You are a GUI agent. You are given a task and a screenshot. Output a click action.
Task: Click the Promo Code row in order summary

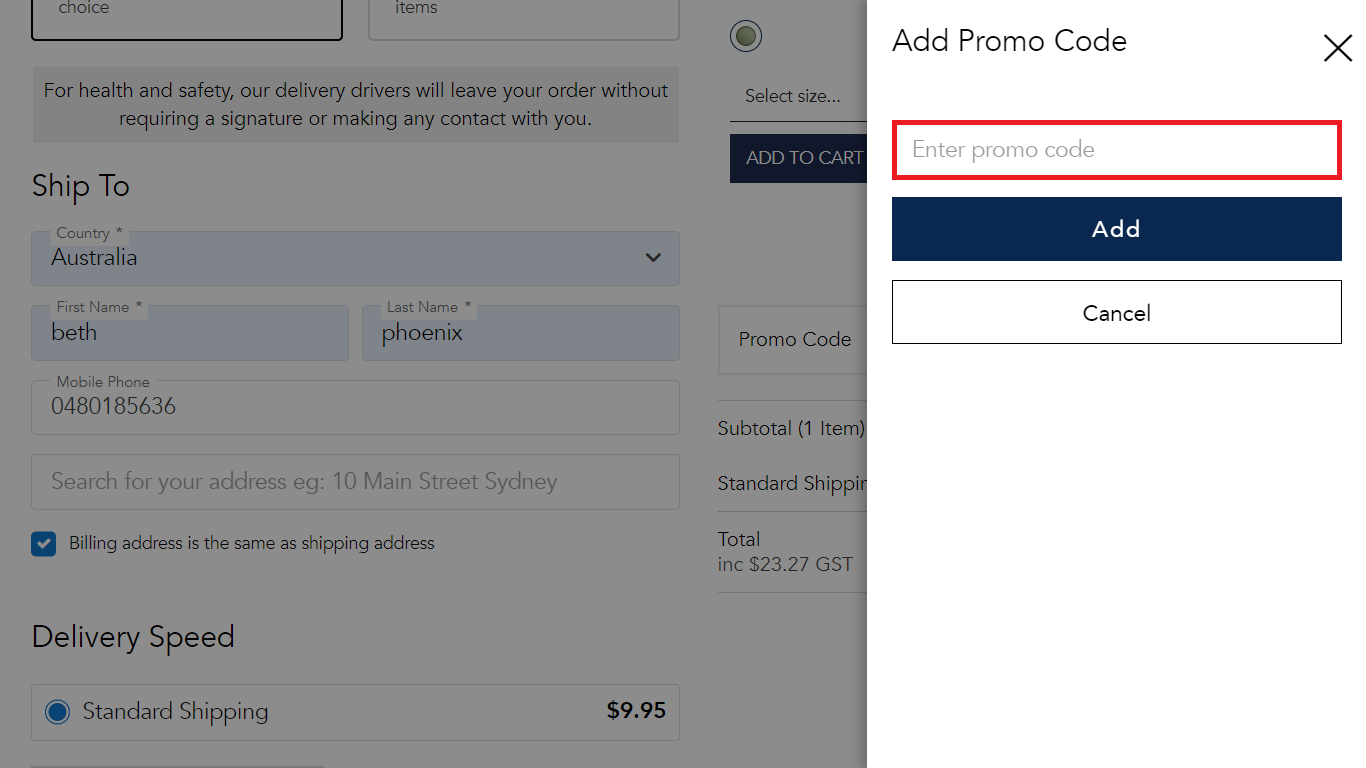click(x=795, y=340)
